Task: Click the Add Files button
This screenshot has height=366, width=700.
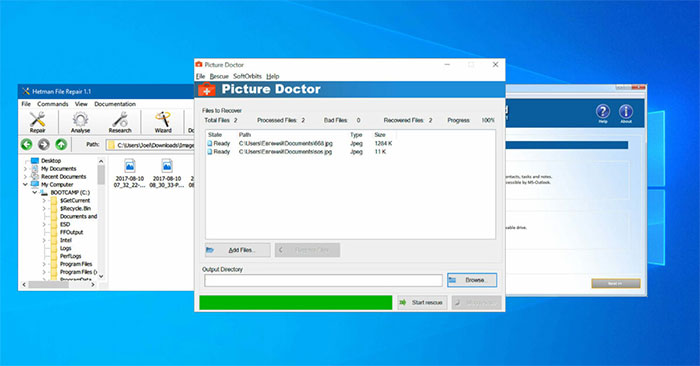Action: (x=238, y=250)
